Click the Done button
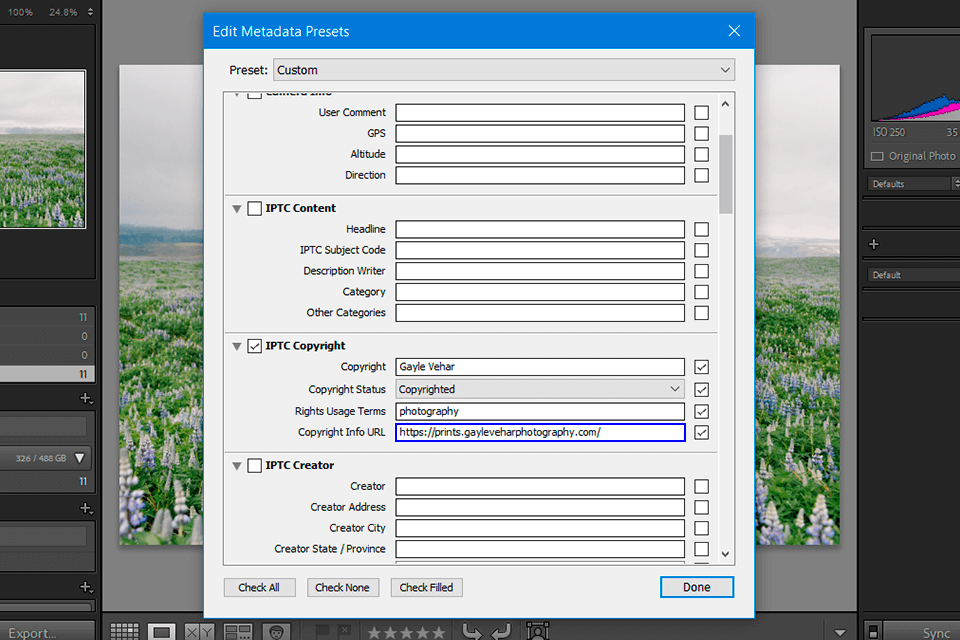960x640 pixels. [x=697, y=587]
